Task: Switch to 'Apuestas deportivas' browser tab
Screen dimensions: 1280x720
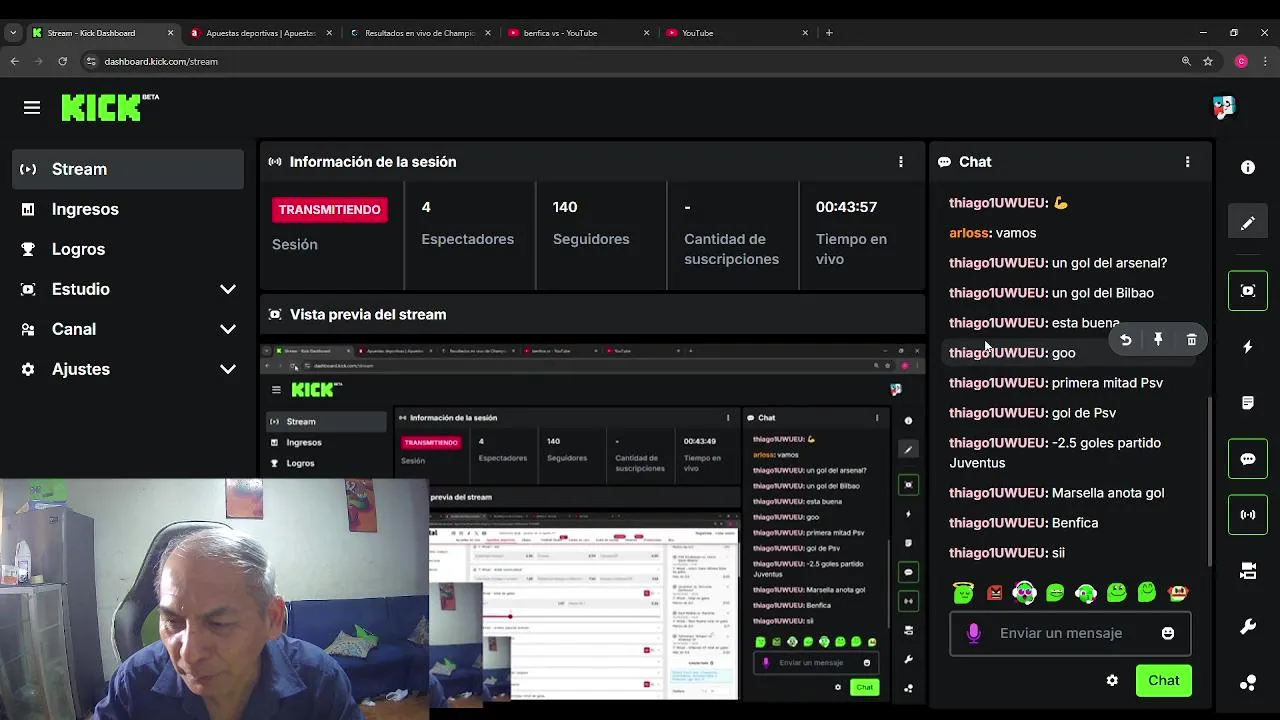Action: click(260, 33)
